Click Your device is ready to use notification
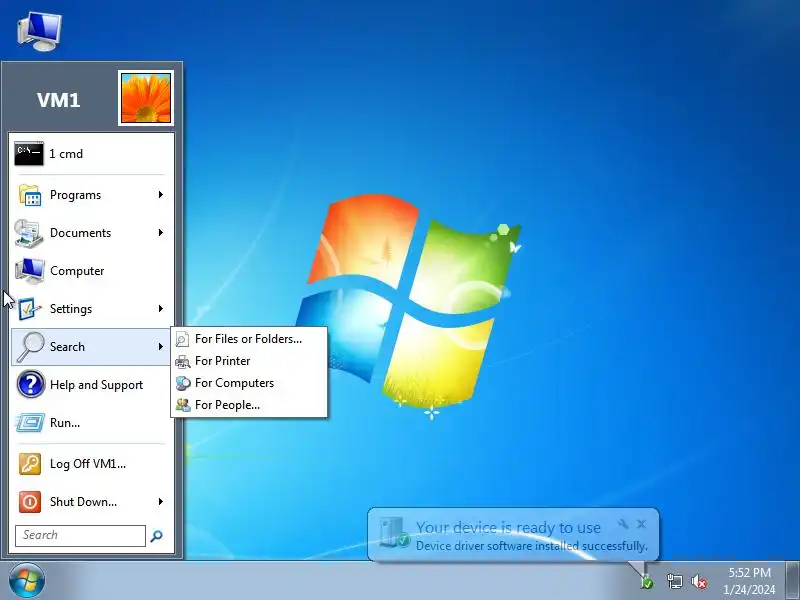 [508, 528]
